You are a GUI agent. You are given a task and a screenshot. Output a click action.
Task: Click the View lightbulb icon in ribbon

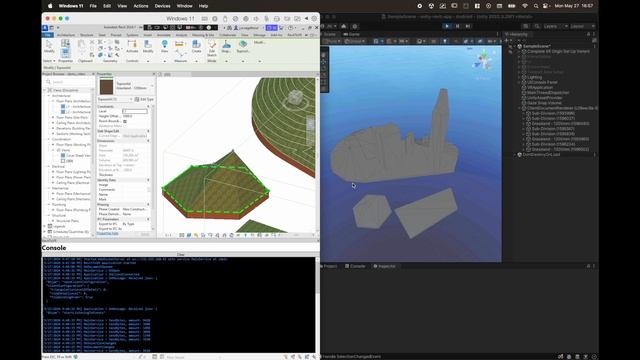pos(164,47)
